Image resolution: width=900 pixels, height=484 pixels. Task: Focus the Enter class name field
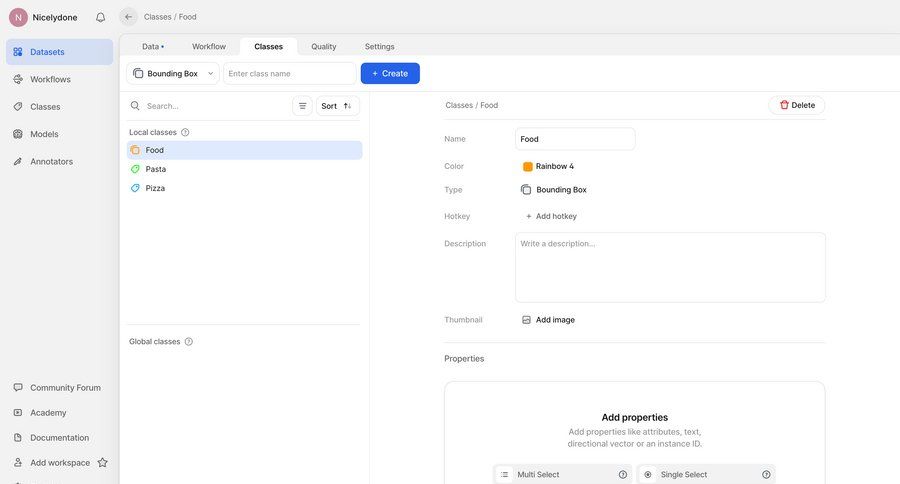point(289,73)
